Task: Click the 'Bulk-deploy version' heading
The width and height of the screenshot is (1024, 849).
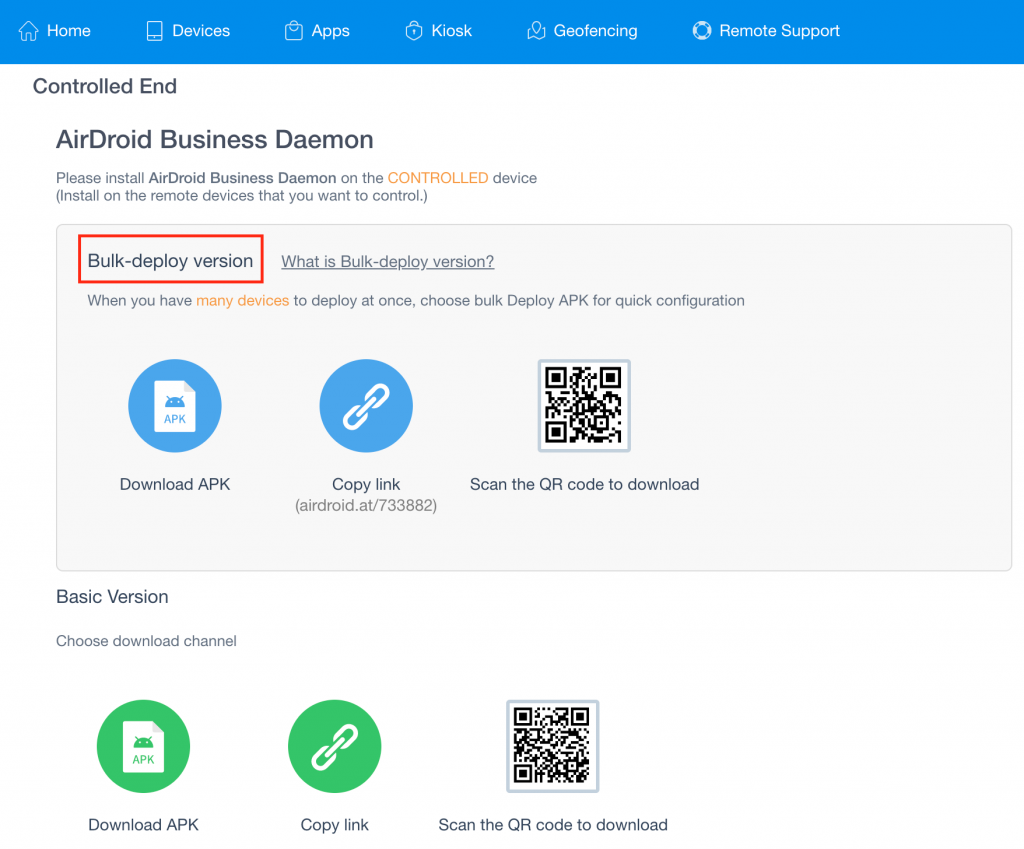Action: [170, 261]
